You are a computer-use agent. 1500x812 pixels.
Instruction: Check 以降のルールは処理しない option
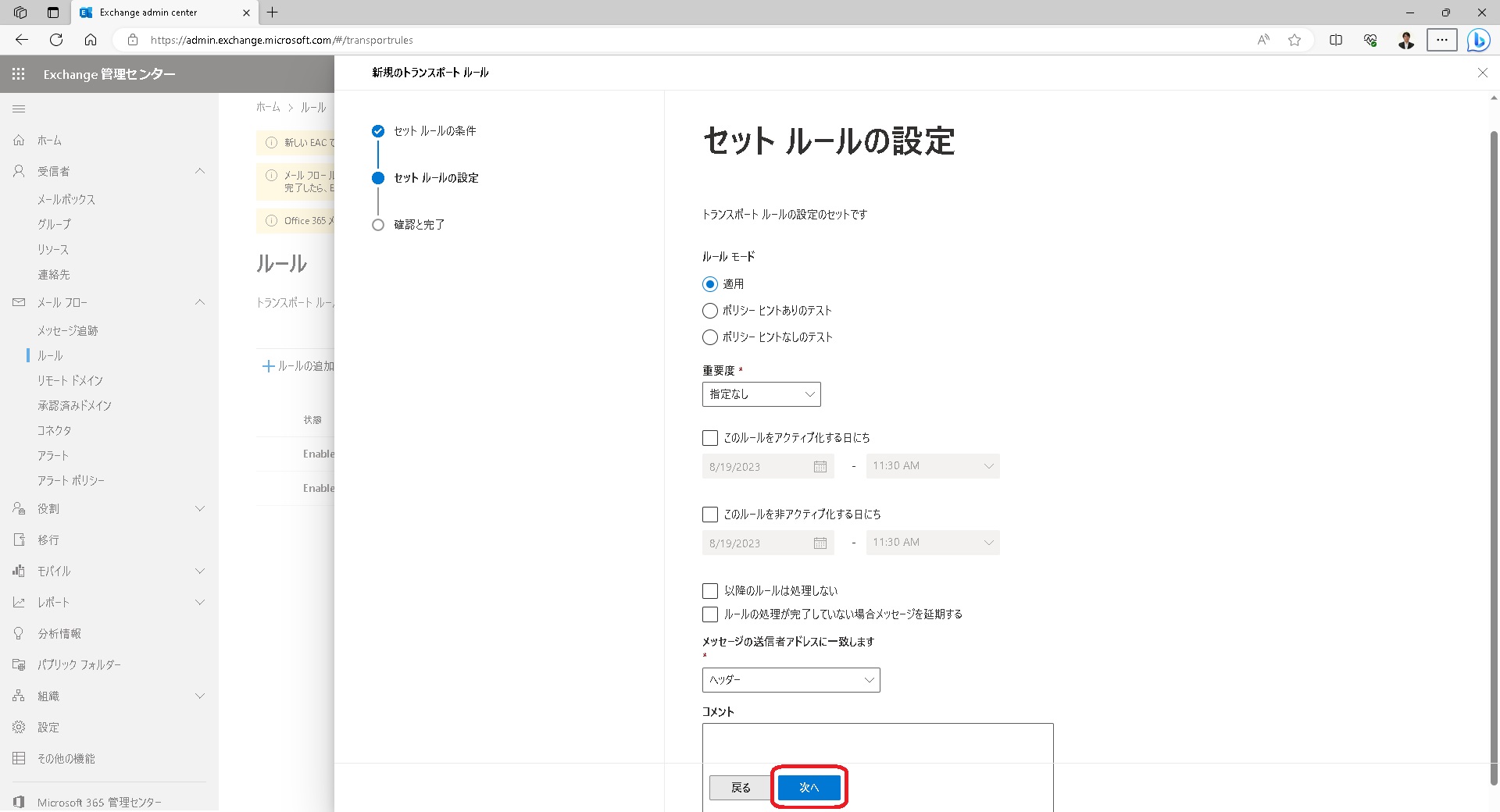pyautogui.click(x=709, y=591)
